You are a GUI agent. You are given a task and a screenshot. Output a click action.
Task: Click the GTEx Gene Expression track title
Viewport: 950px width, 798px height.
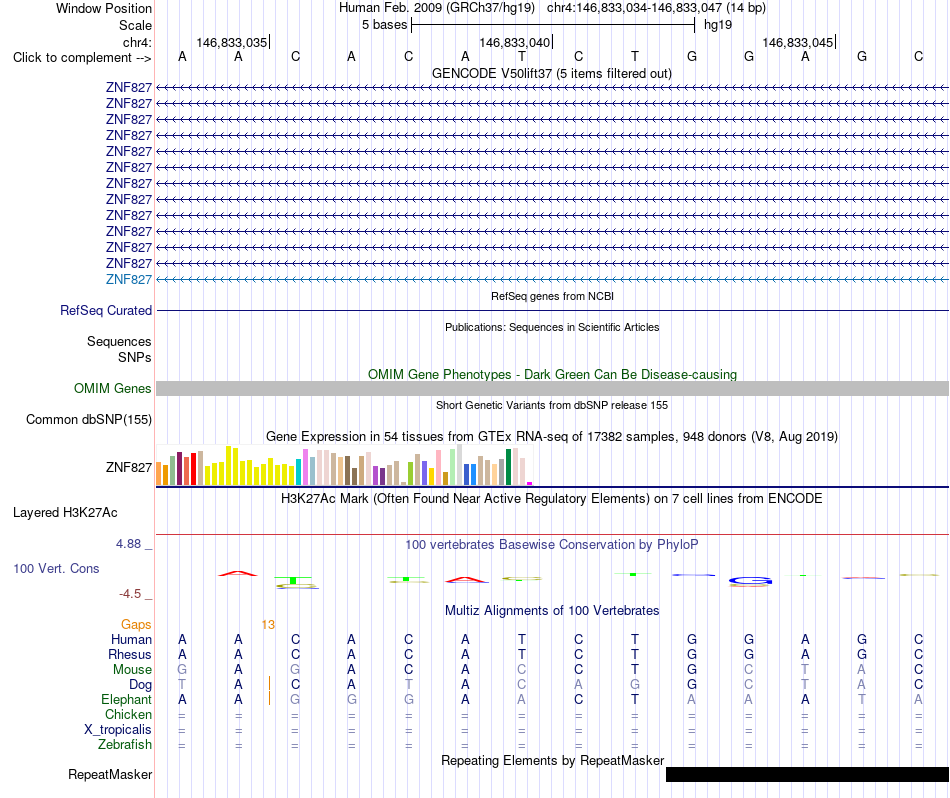click(552, 436)
